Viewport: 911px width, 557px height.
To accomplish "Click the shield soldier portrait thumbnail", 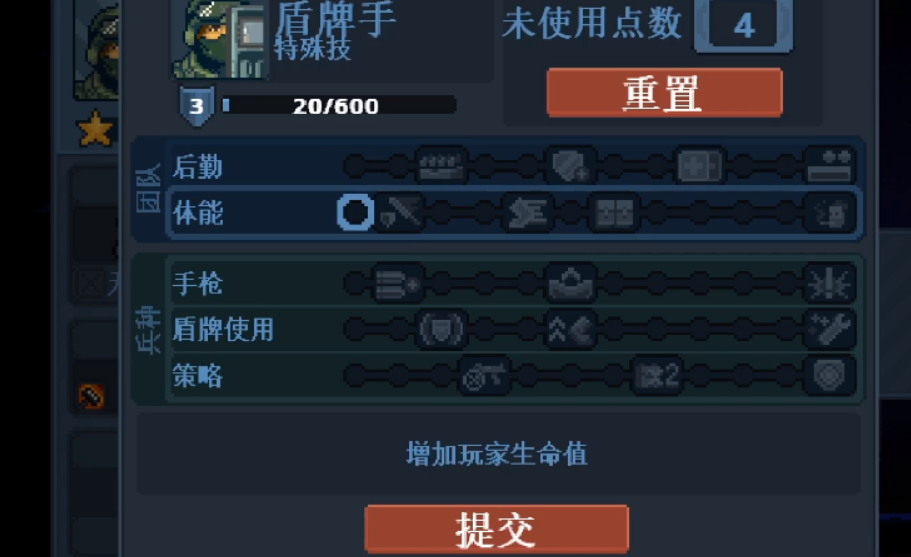I will [x=220, y=39].
